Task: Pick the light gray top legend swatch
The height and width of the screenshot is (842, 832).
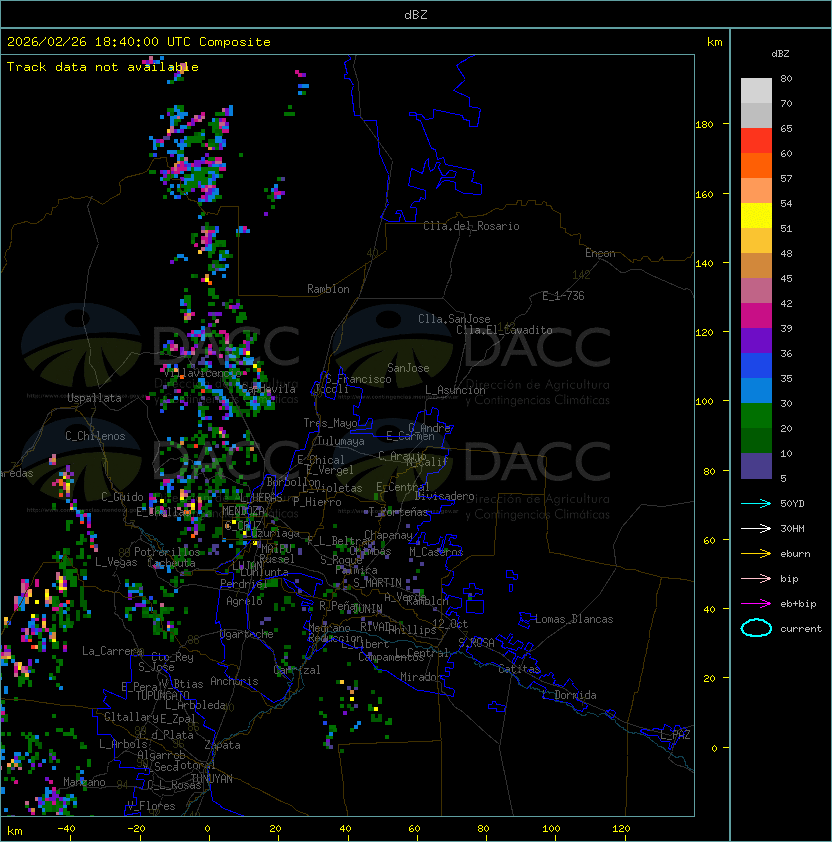Action: 756,90
